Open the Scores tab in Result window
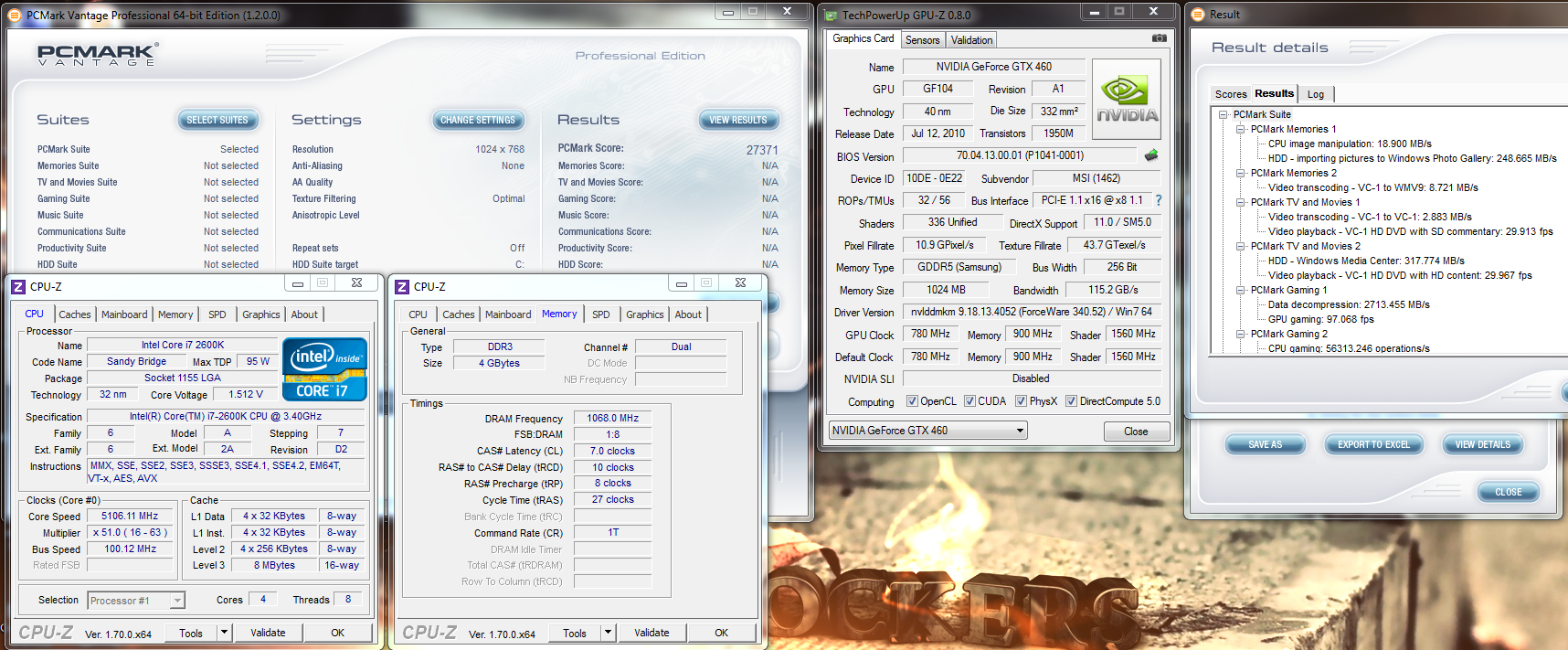This screenshot has width=1568, height=650. pos(1230,94)
